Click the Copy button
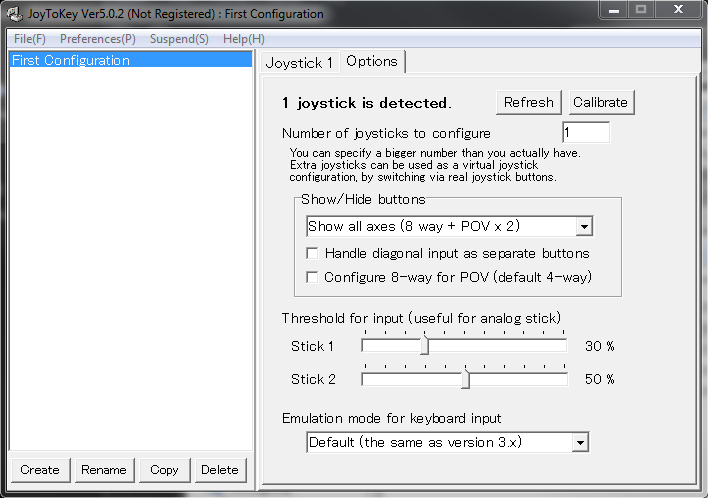The height and width of the screenshot is (498, 708). 164,470
